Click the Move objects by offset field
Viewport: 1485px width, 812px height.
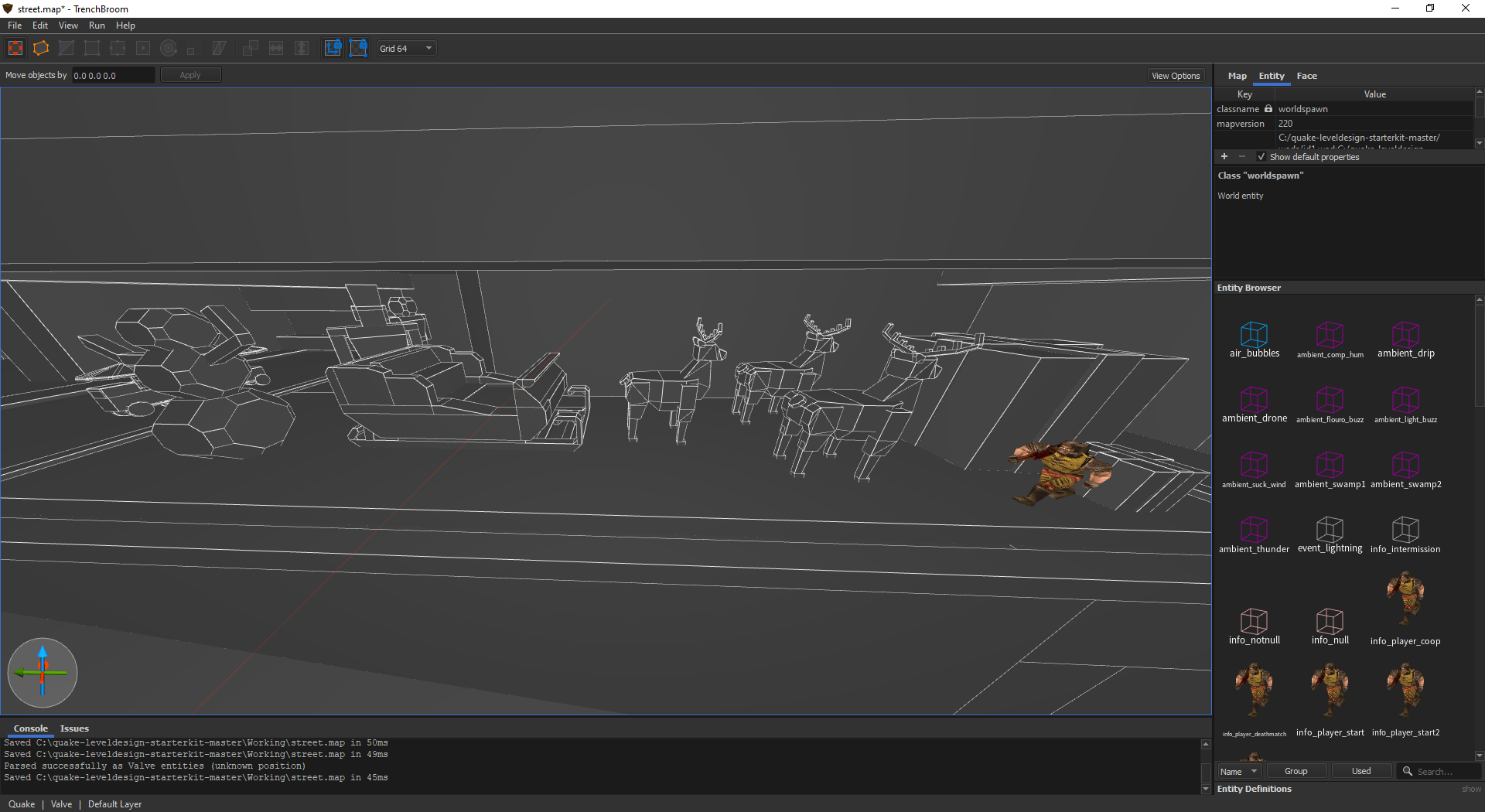(x=113, y=75)
